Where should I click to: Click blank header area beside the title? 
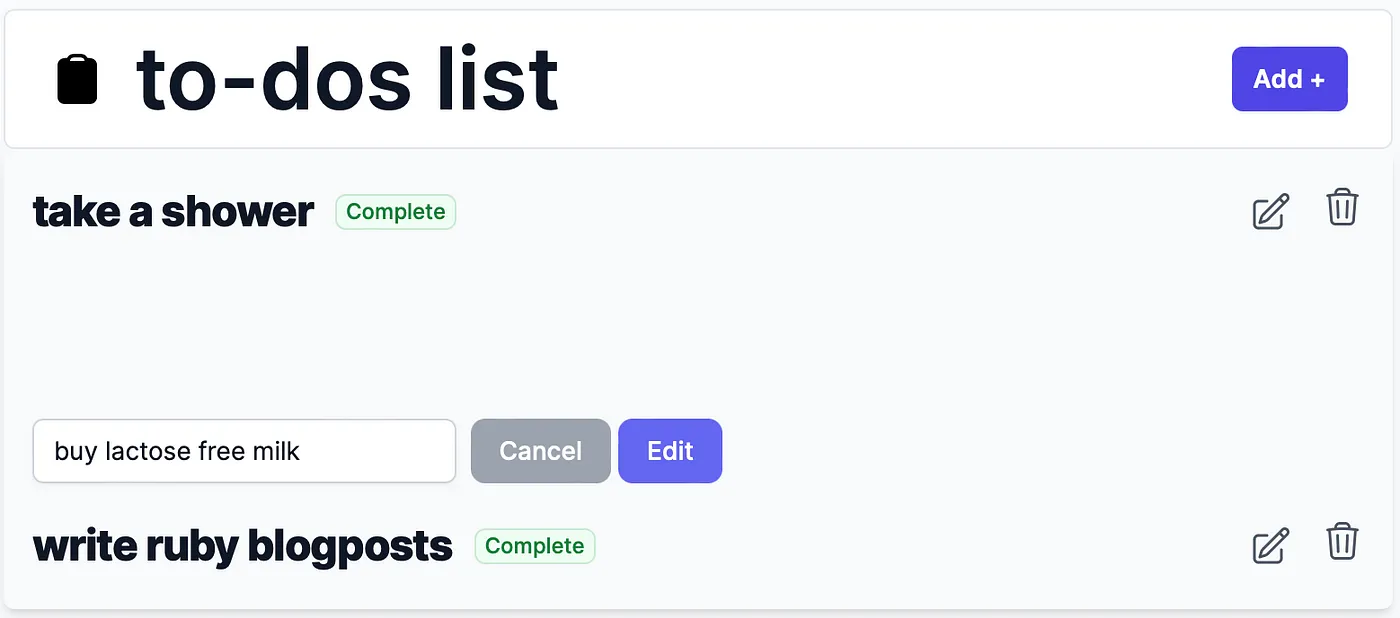[890, 79]
